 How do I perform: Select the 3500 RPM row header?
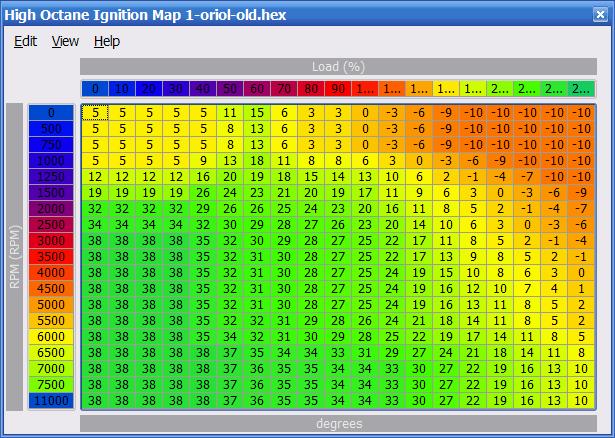coord(51,257)
